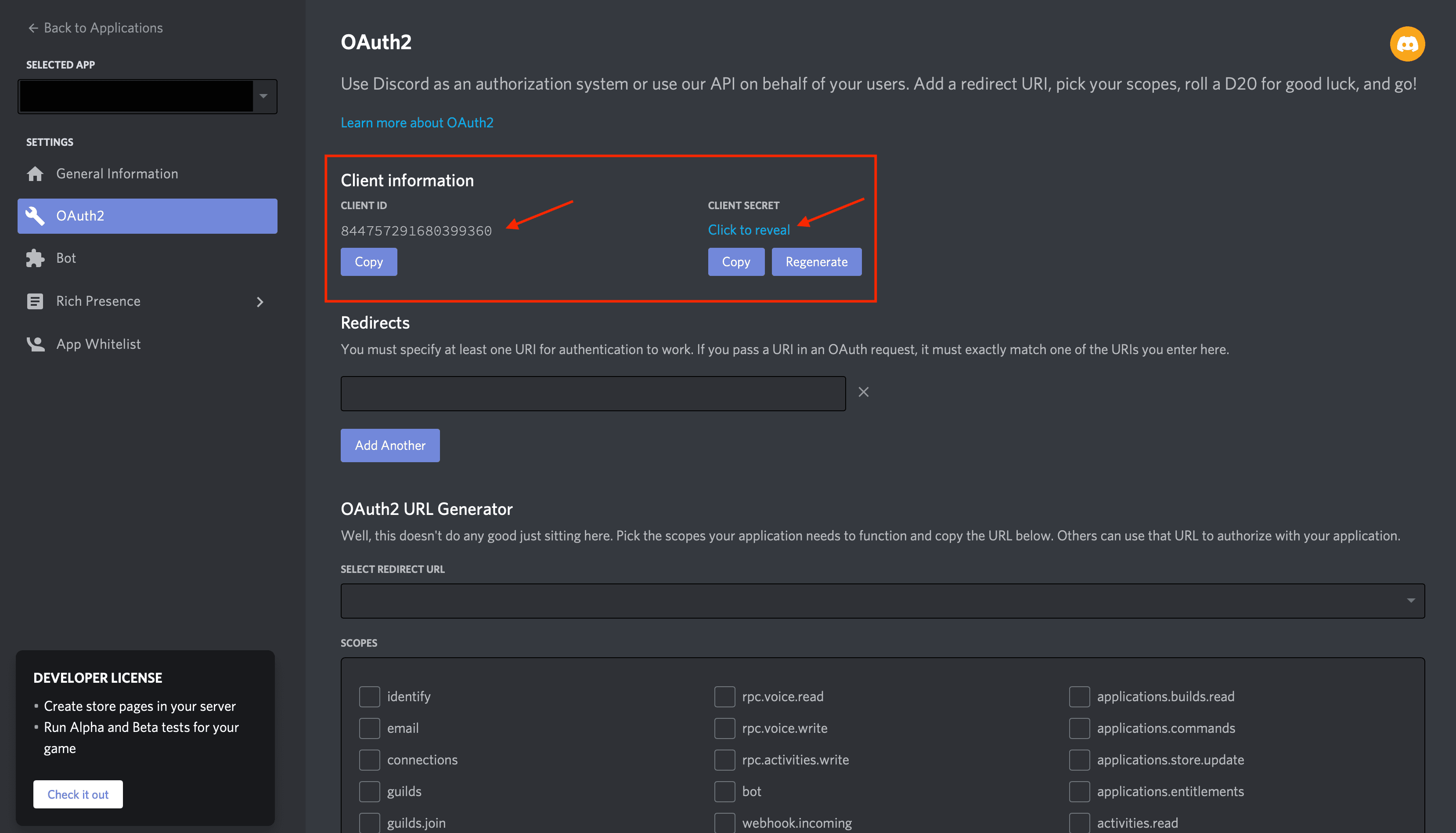Viewport: 1456px width, 833px height.
Task: Check the rpc.voice.read scope
Action: [724, 697]
